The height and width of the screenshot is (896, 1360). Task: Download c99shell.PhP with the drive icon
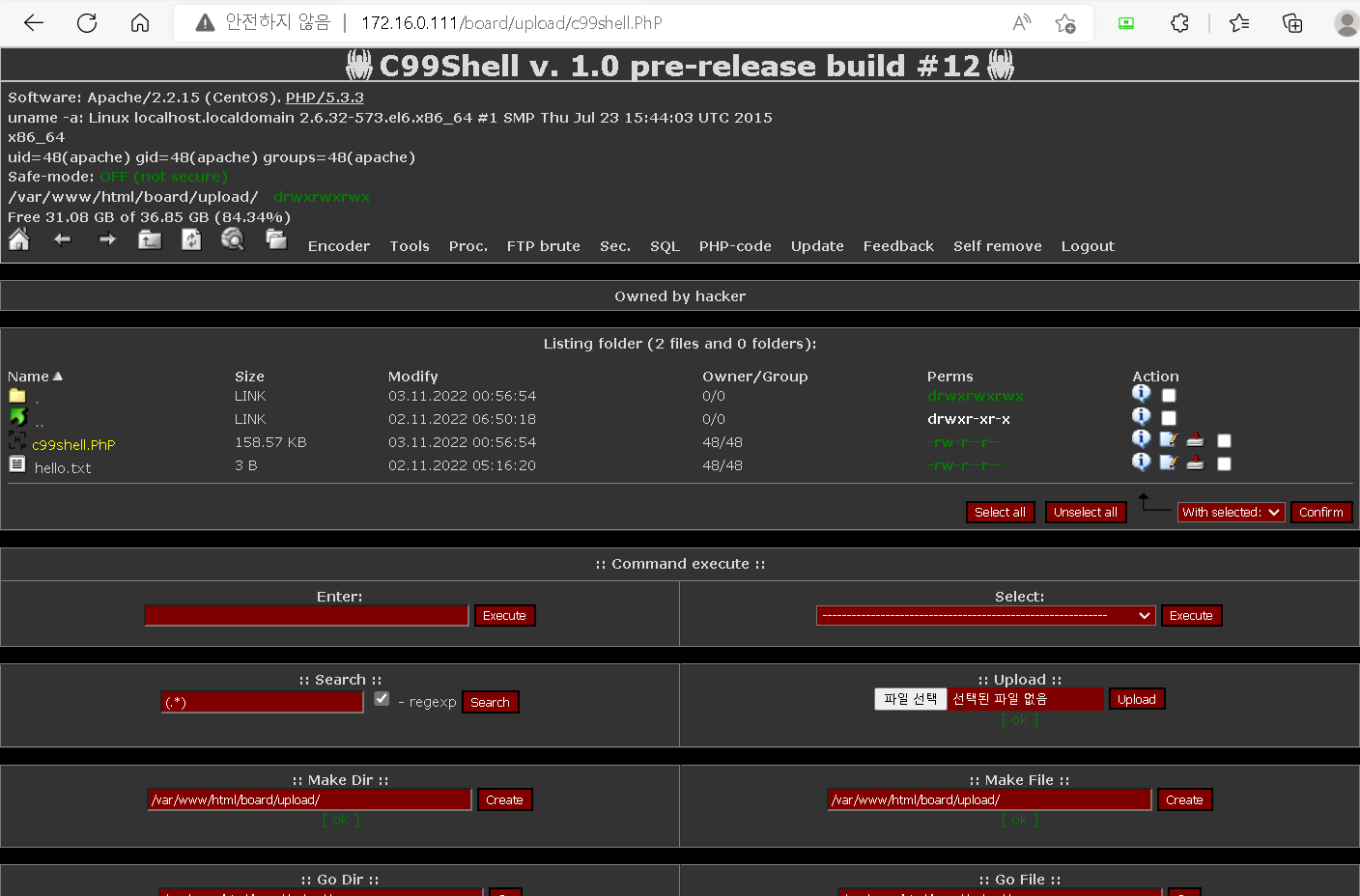[1196, 440]
